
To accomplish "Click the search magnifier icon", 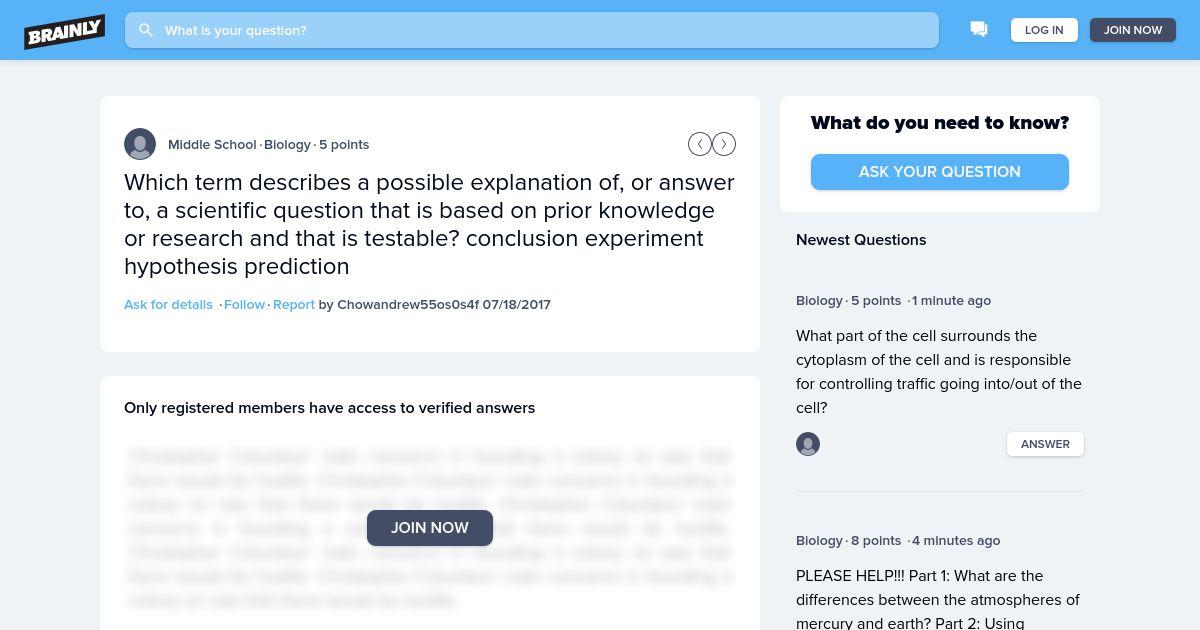I will pos(146,30).
